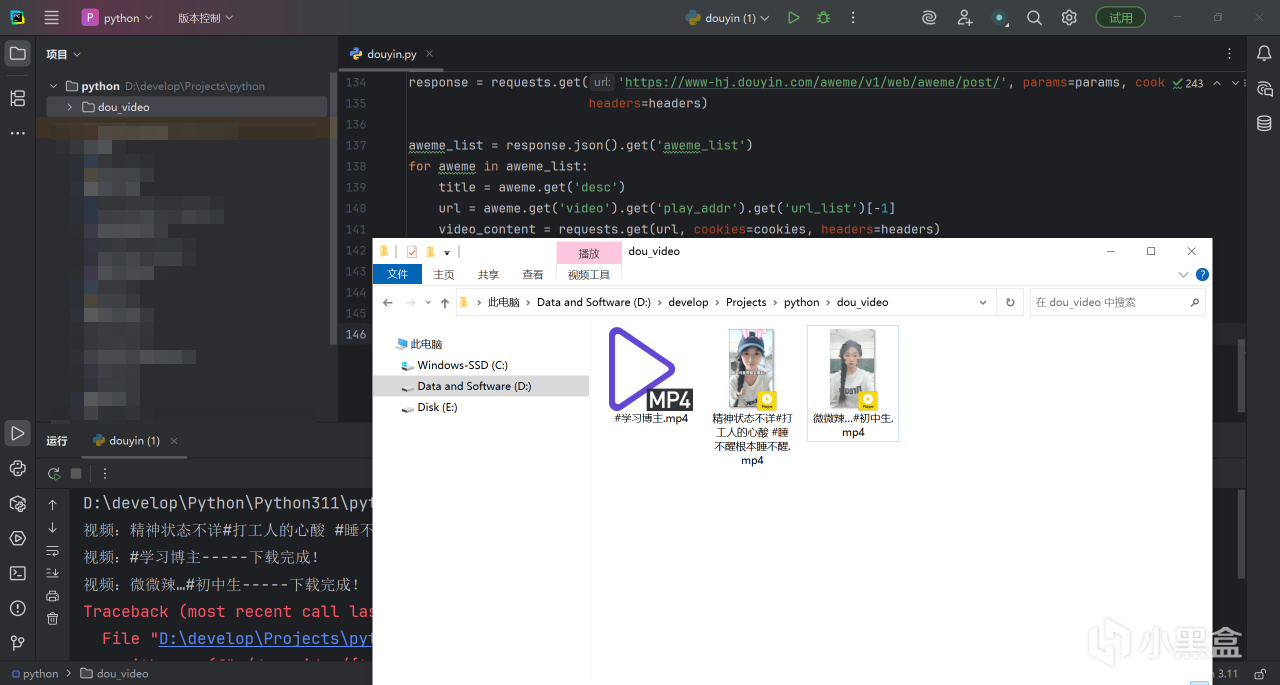Open Explorer recent locations dropdown arrow

[x=428, y=302]
